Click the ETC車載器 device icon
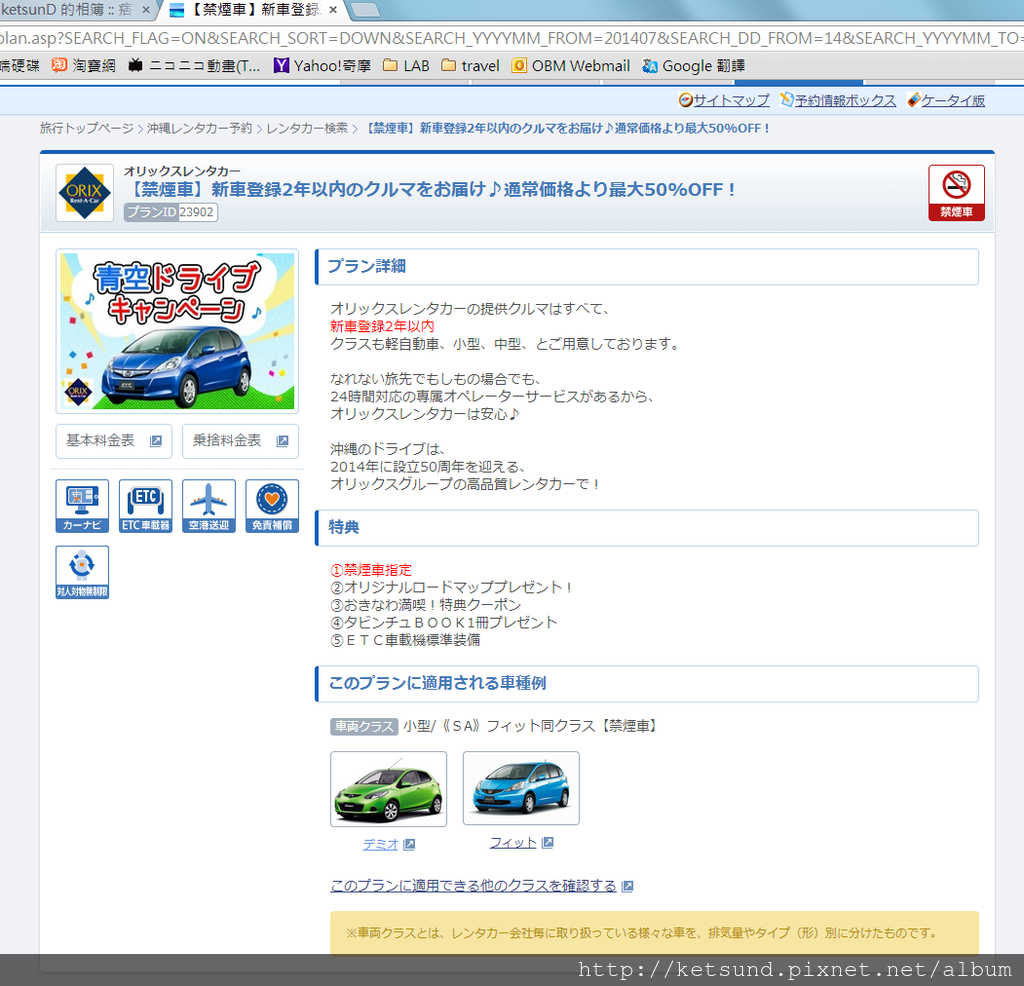Viewport: 1024px width, 986px height. click(x=145, y=505)
